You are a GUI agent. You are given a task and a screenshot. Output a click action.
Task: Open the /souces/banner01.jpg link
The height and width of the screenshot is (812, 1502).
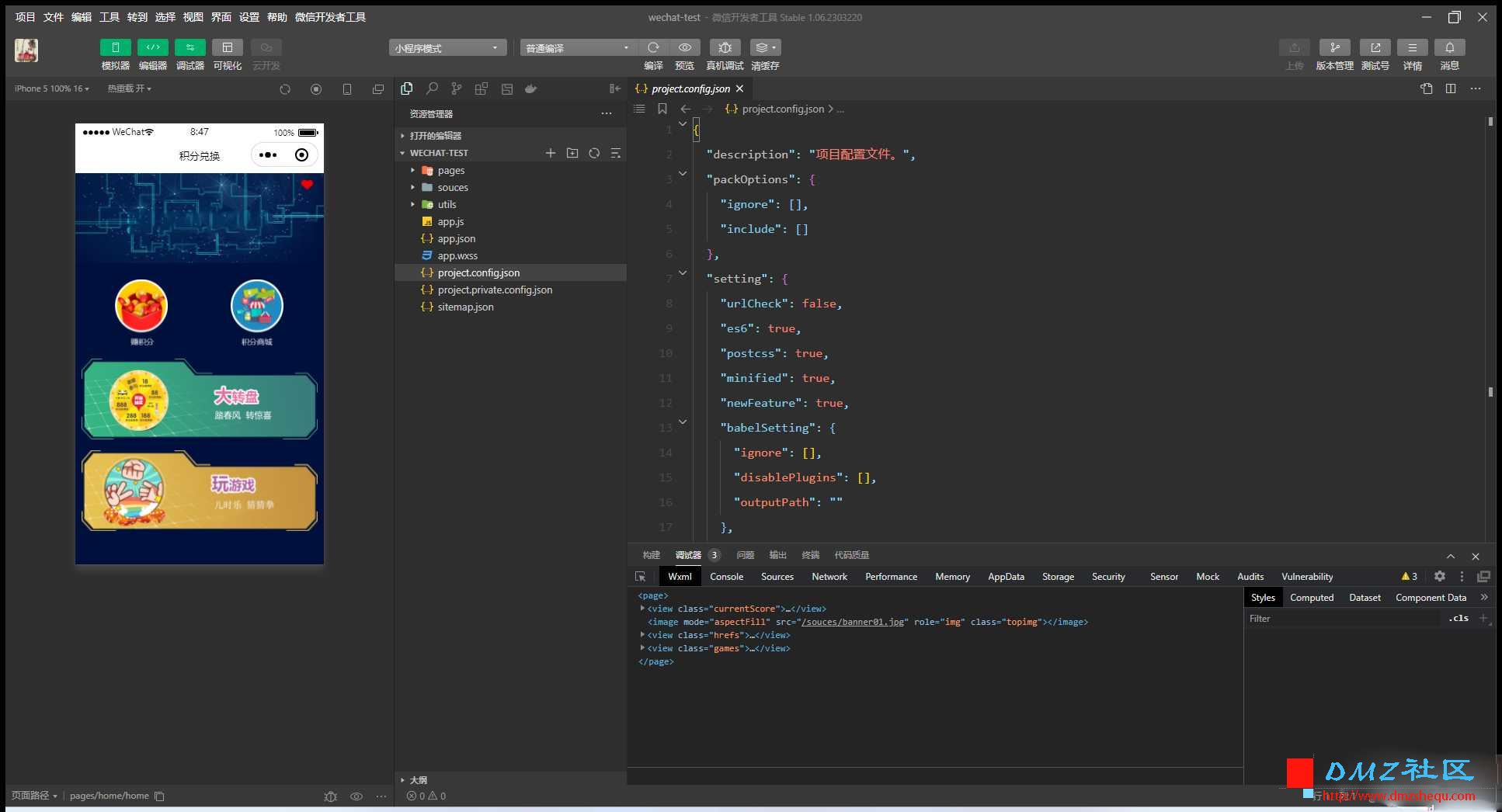click(853, 622)
